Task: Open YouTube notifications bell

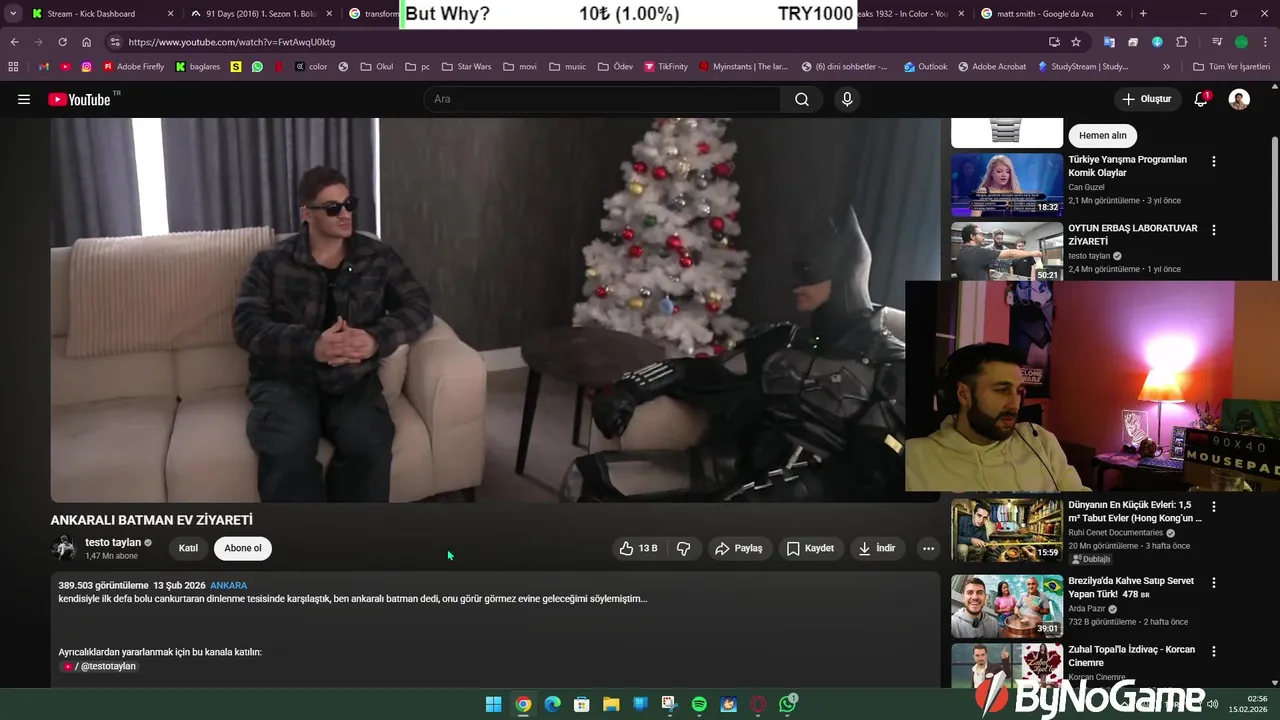Action: 1201,99
